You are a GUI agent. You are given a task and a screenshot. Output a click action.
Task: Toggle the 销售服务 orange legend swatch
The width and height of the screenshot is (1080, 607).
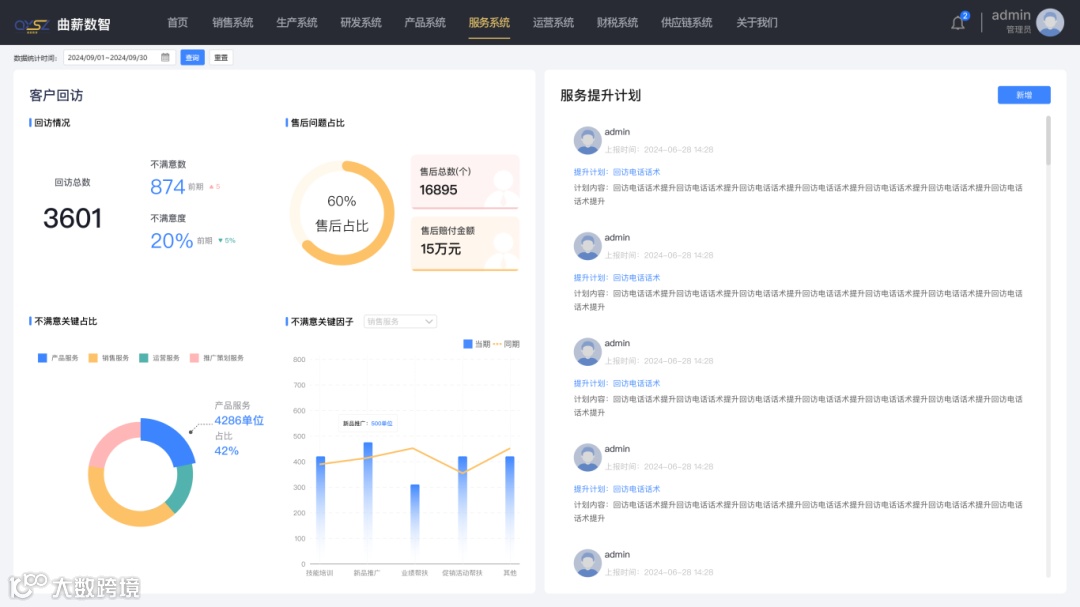[x=93, y=358]
